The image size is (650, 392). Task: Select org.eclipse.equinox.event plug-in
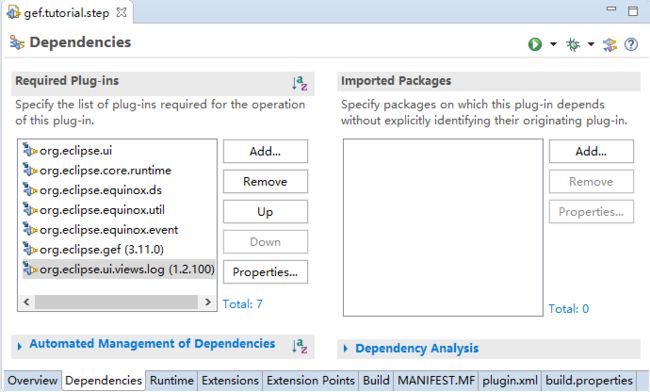point(109,230)
